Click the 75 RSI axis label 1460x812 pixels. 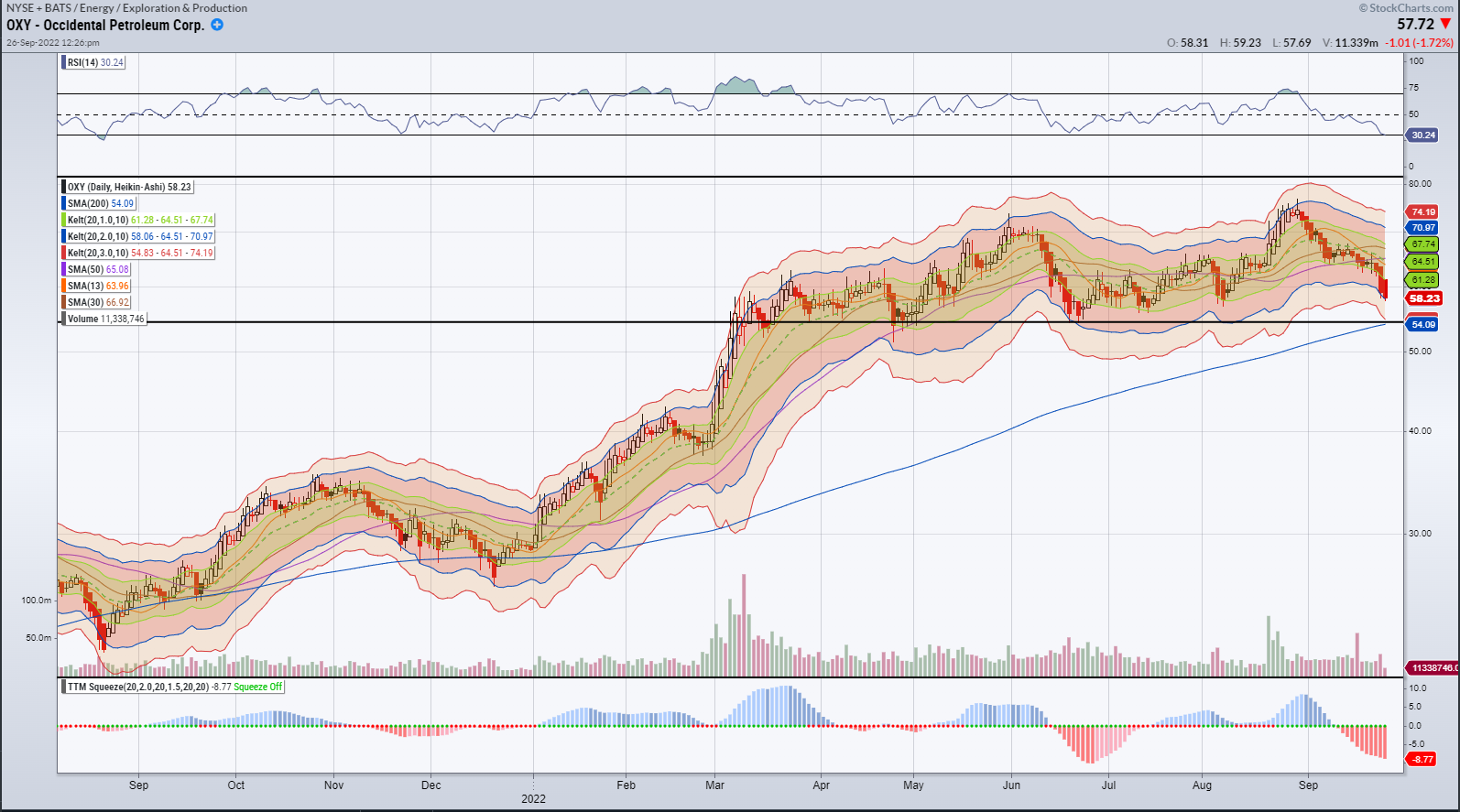point(1413,87)
